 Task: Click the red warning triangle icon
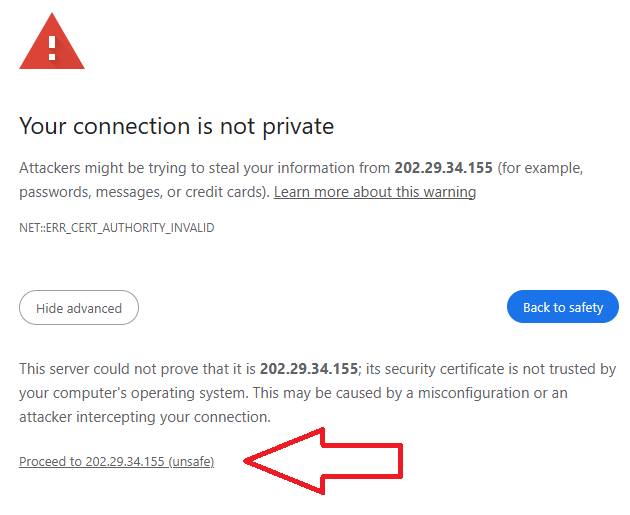[x=52, y=44]
